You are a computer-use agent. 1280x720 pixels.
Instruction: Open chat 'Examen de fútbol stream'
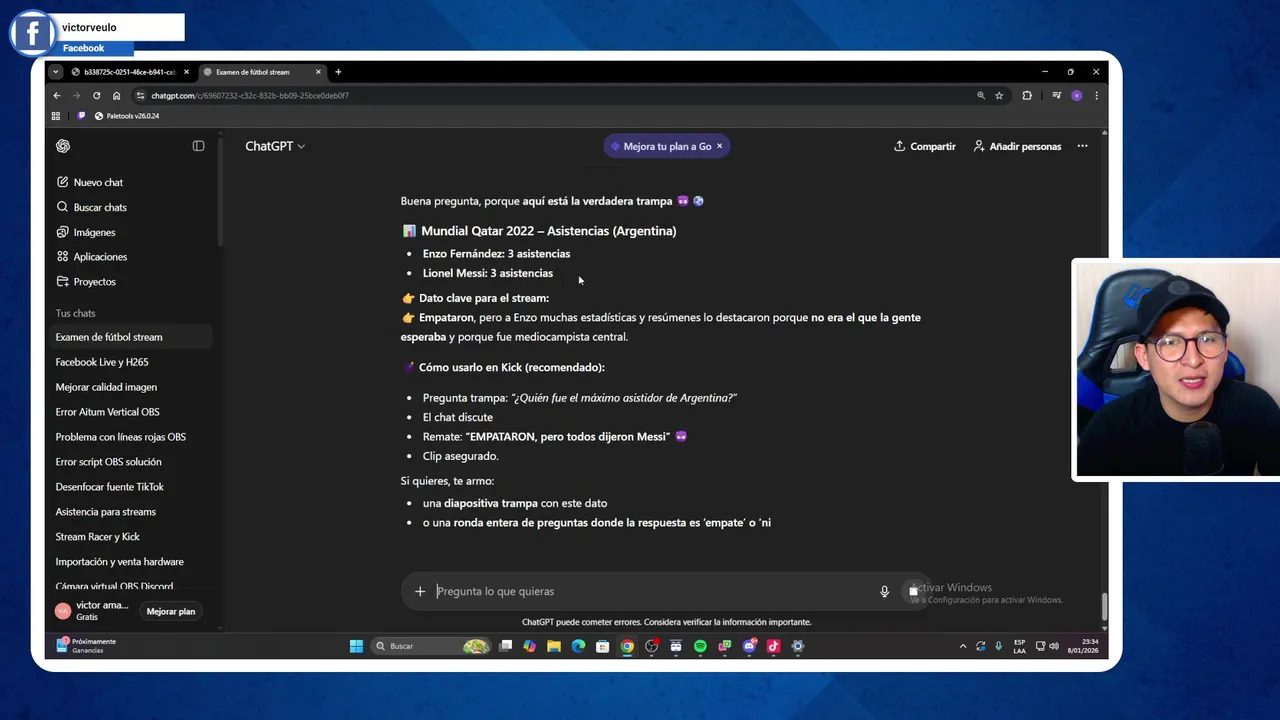130,337
